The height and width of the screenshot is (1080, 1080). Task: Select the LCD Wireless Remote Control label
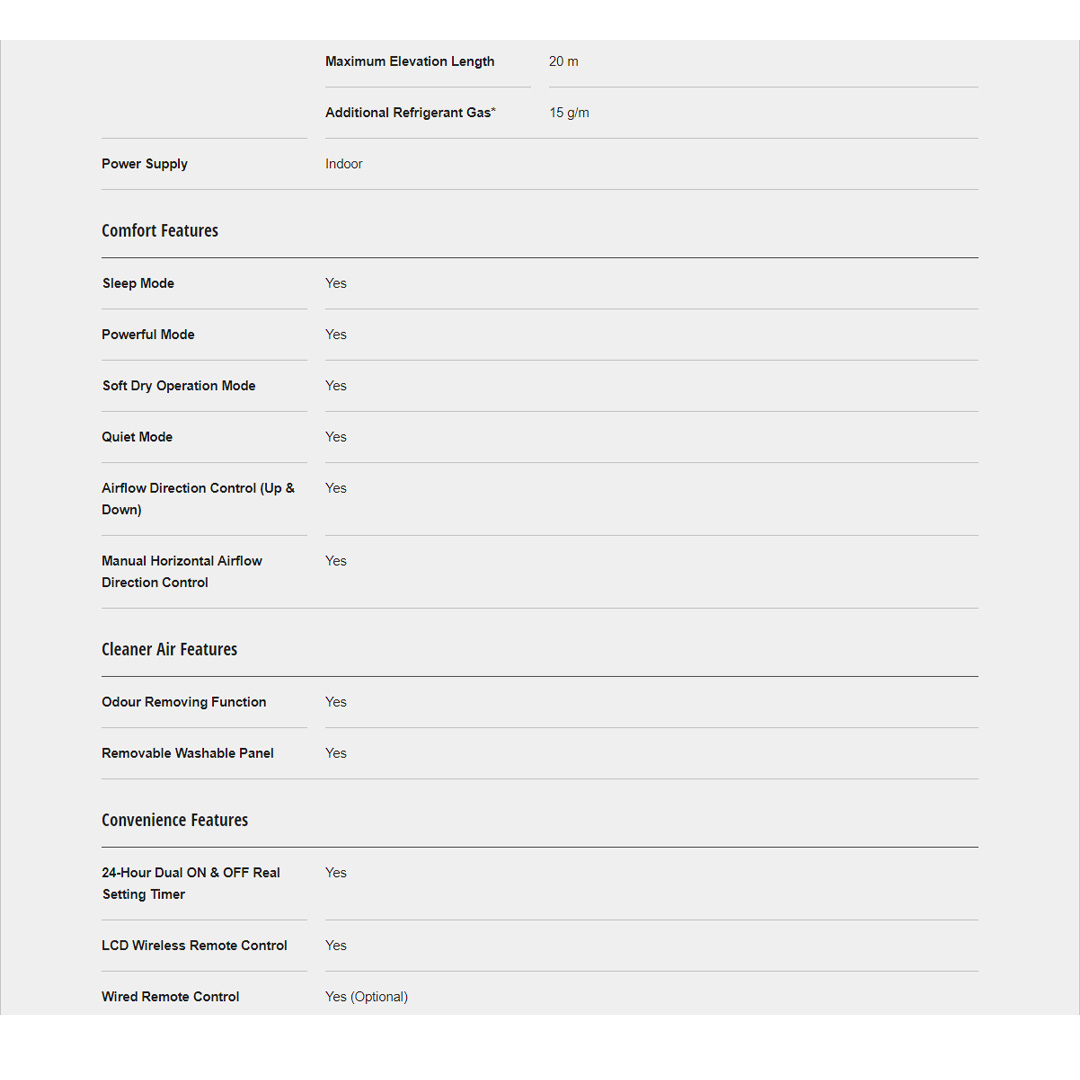pyautogui.click(x=194, y=945)
